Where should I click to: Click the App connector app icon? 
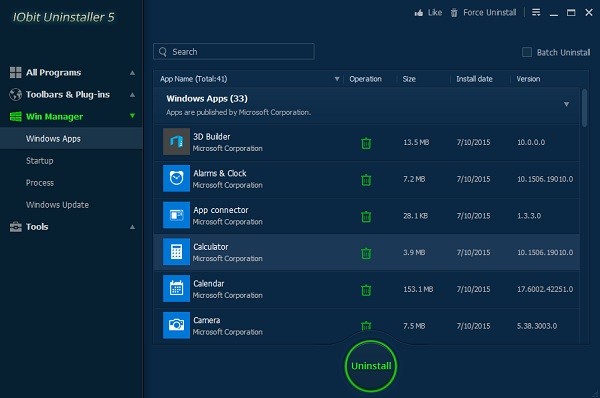click(x=176, y=215)
